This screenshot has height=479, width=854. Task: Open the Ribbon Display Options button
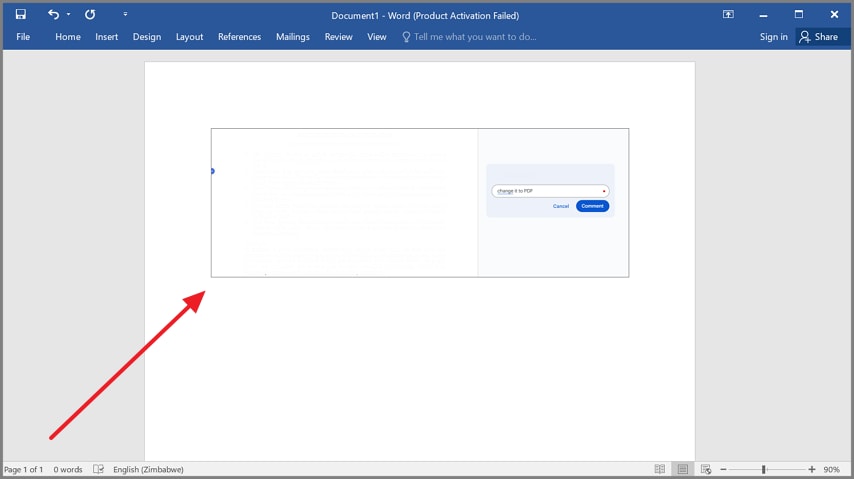728,15
